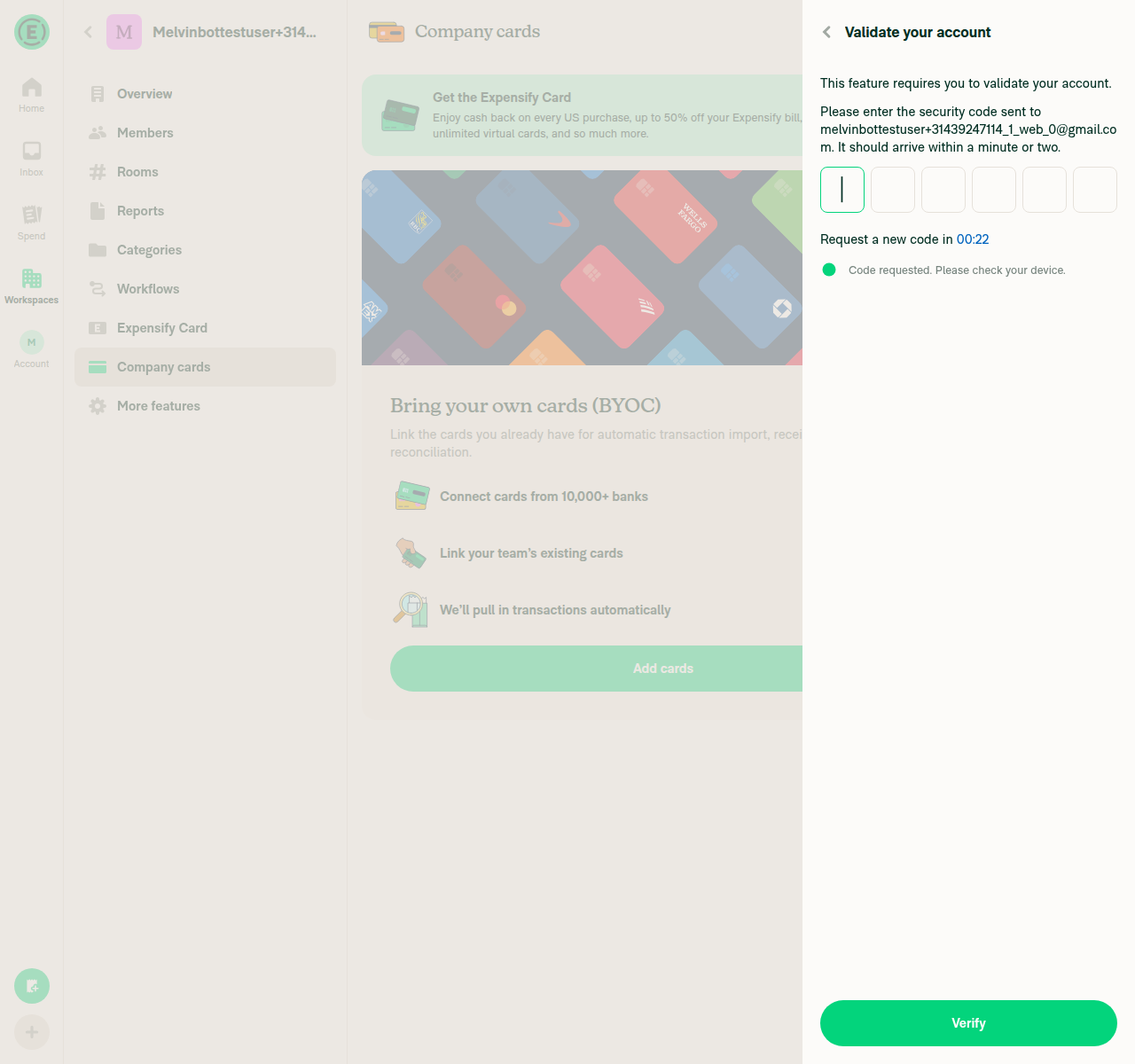Click the More features gear icon
The height and width of the screenshot is (1064, 1135).
click(98, 406)
